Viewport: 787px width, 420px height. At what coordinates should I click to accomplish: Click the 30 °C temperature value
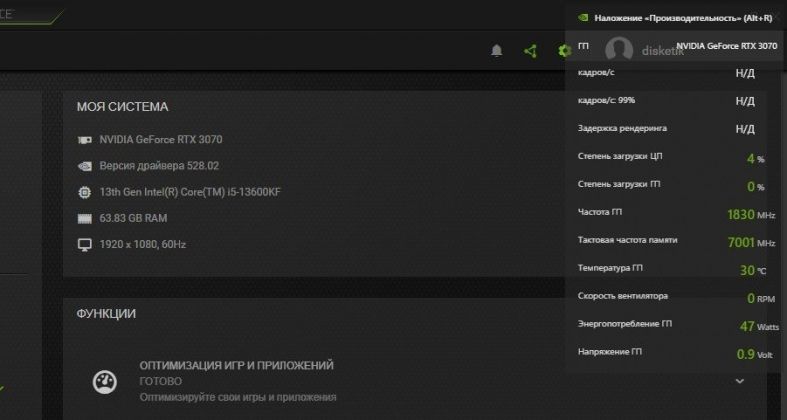753,270
